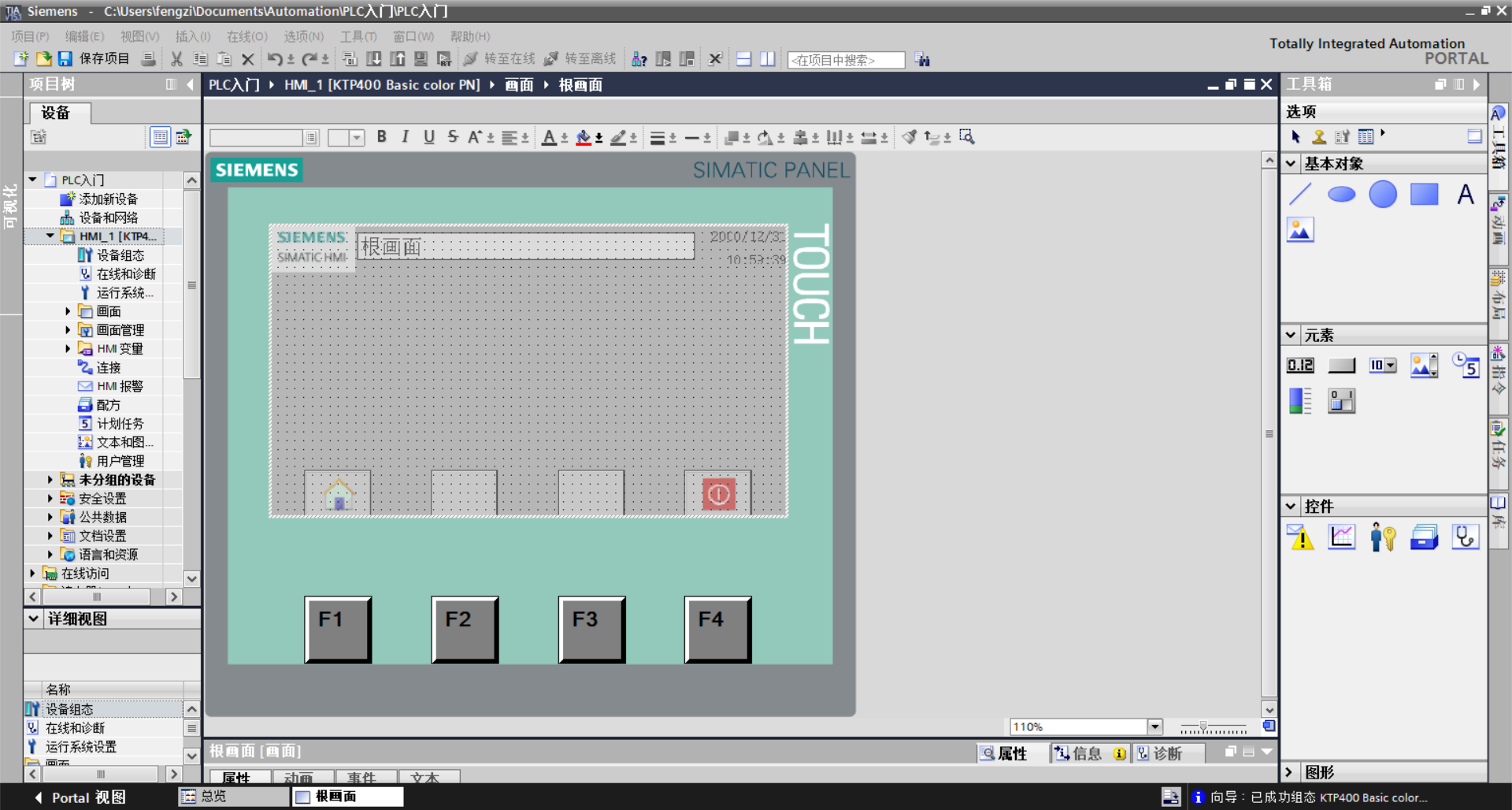Image resolution: width=1512 pixels, height=810 pixels.
Task: Click the font color 'A' swatch button
Action: point(549,137)
